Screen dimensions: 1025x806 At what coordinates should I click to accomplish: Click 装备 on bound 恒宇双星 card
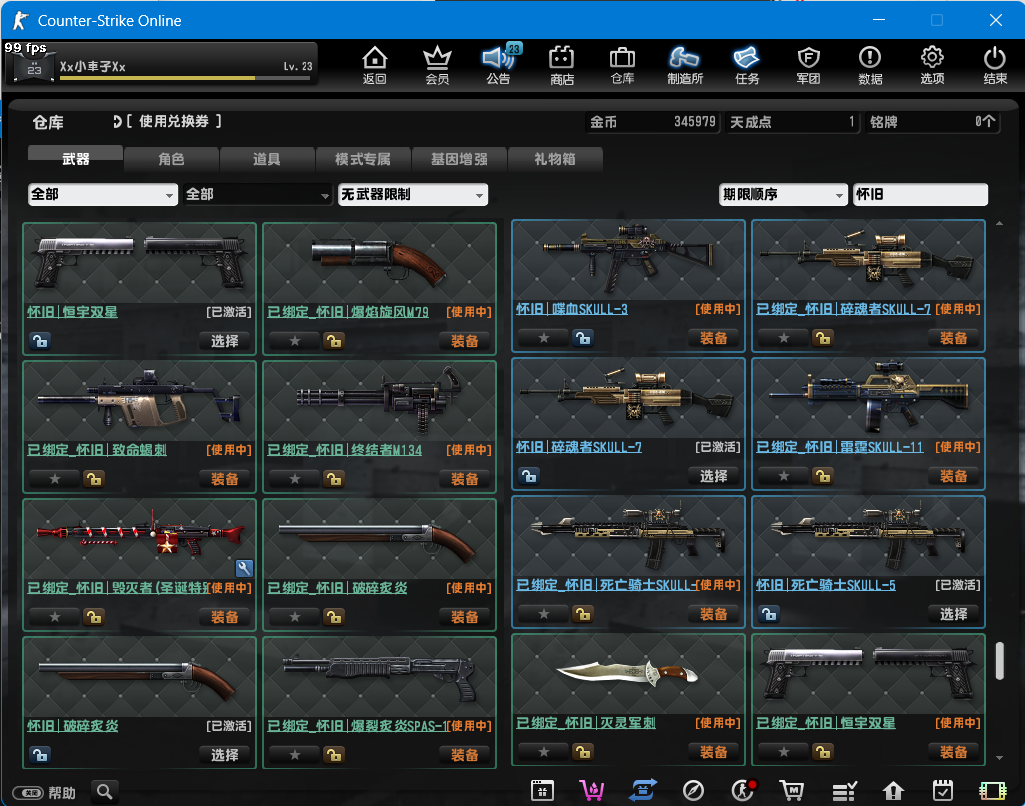pos(954,752)
